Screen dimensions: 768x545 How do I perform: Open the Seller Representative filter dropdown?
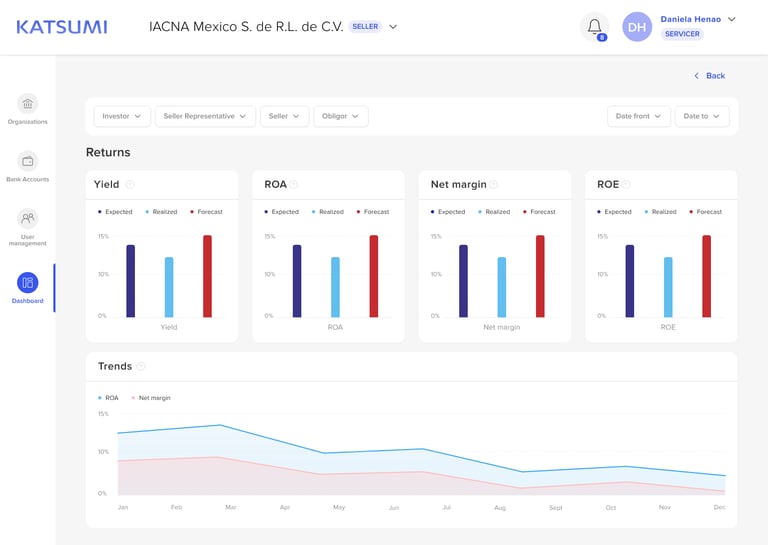(x=205, y=116)
